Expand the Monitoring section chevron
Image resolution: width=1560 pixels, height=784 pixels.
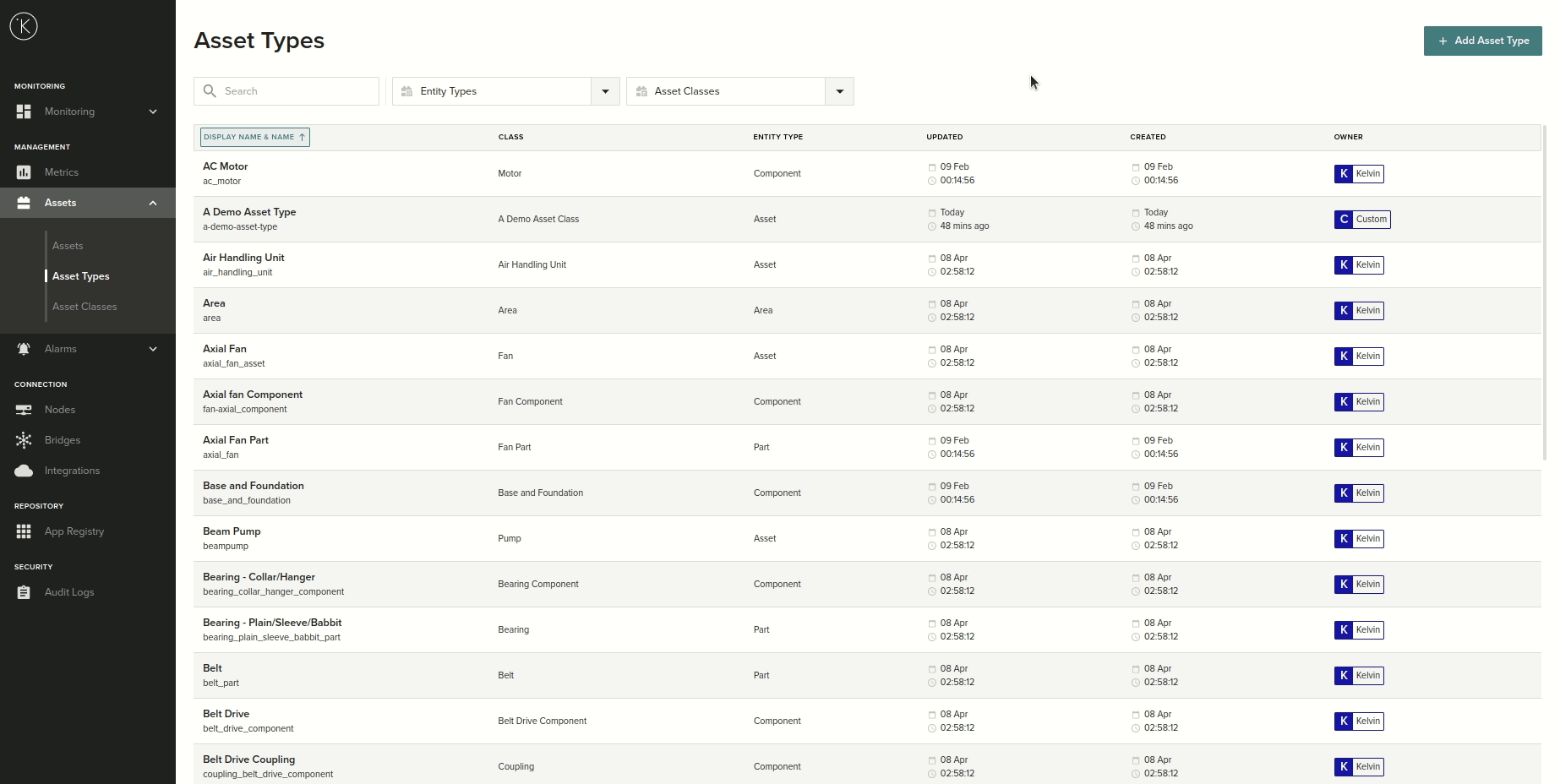[x=153, y=112]
